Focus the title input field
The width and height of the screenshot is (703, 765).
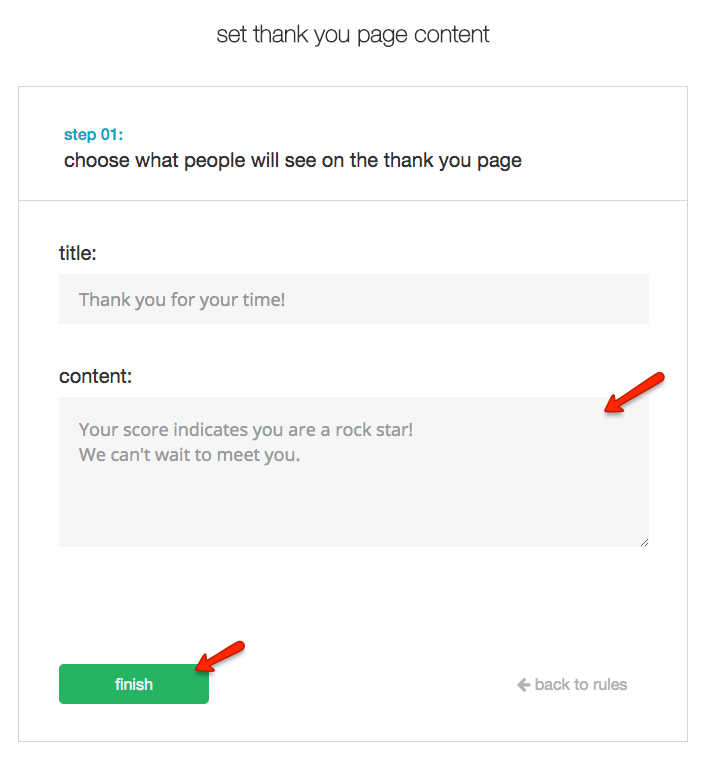click(x=353, y=299)
